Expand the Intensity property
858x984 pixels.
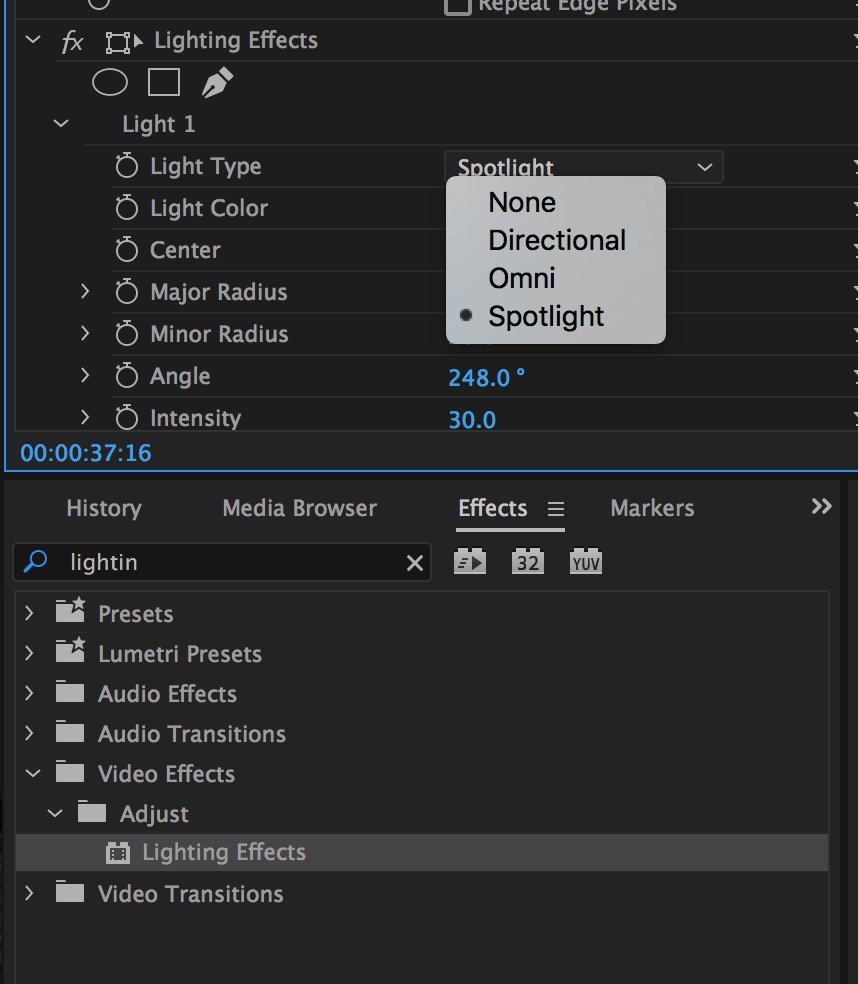coord(85,417)
